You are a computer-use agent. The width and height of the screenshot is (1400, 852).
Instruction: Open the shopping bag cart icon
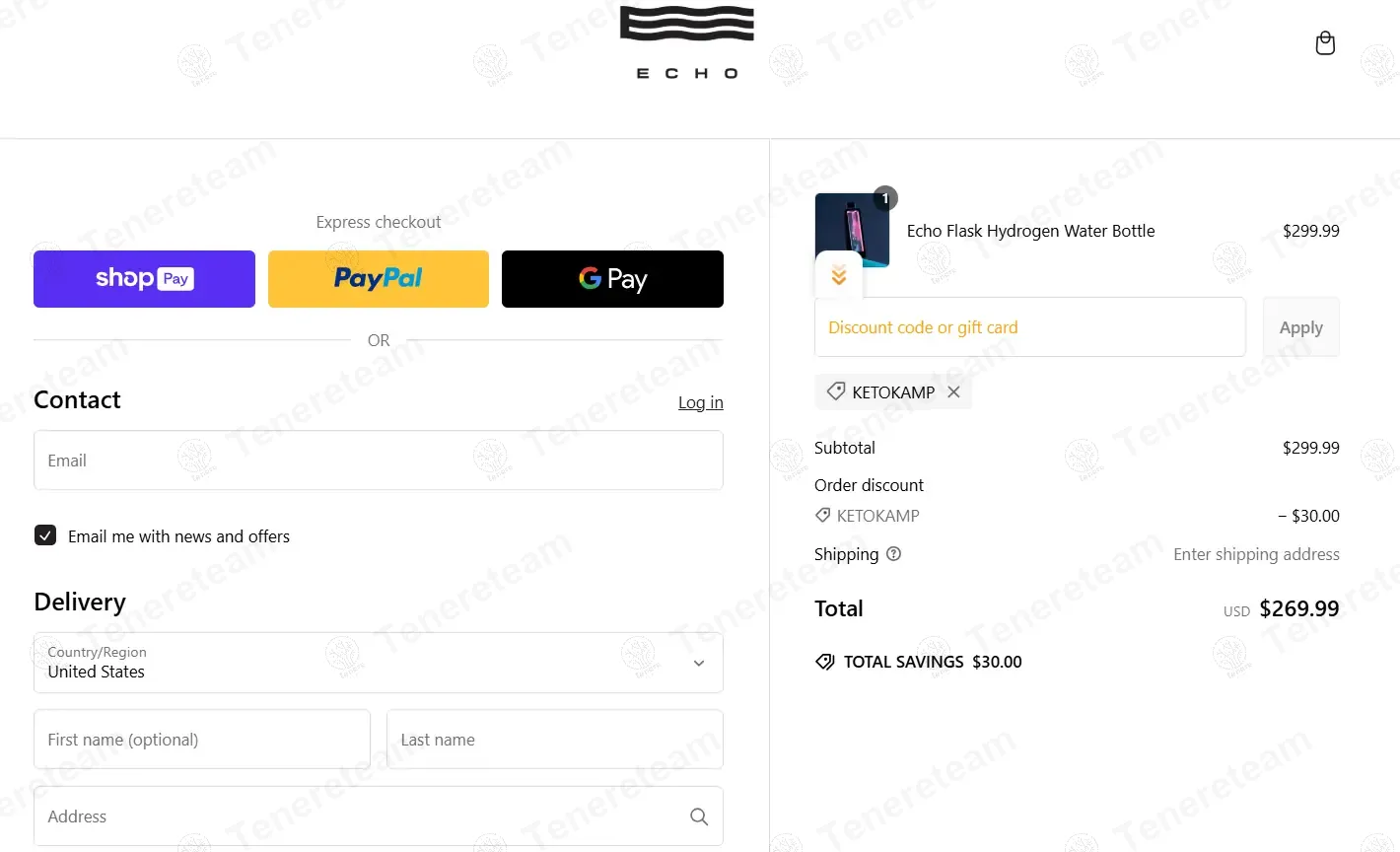[x=1325, y=43]
